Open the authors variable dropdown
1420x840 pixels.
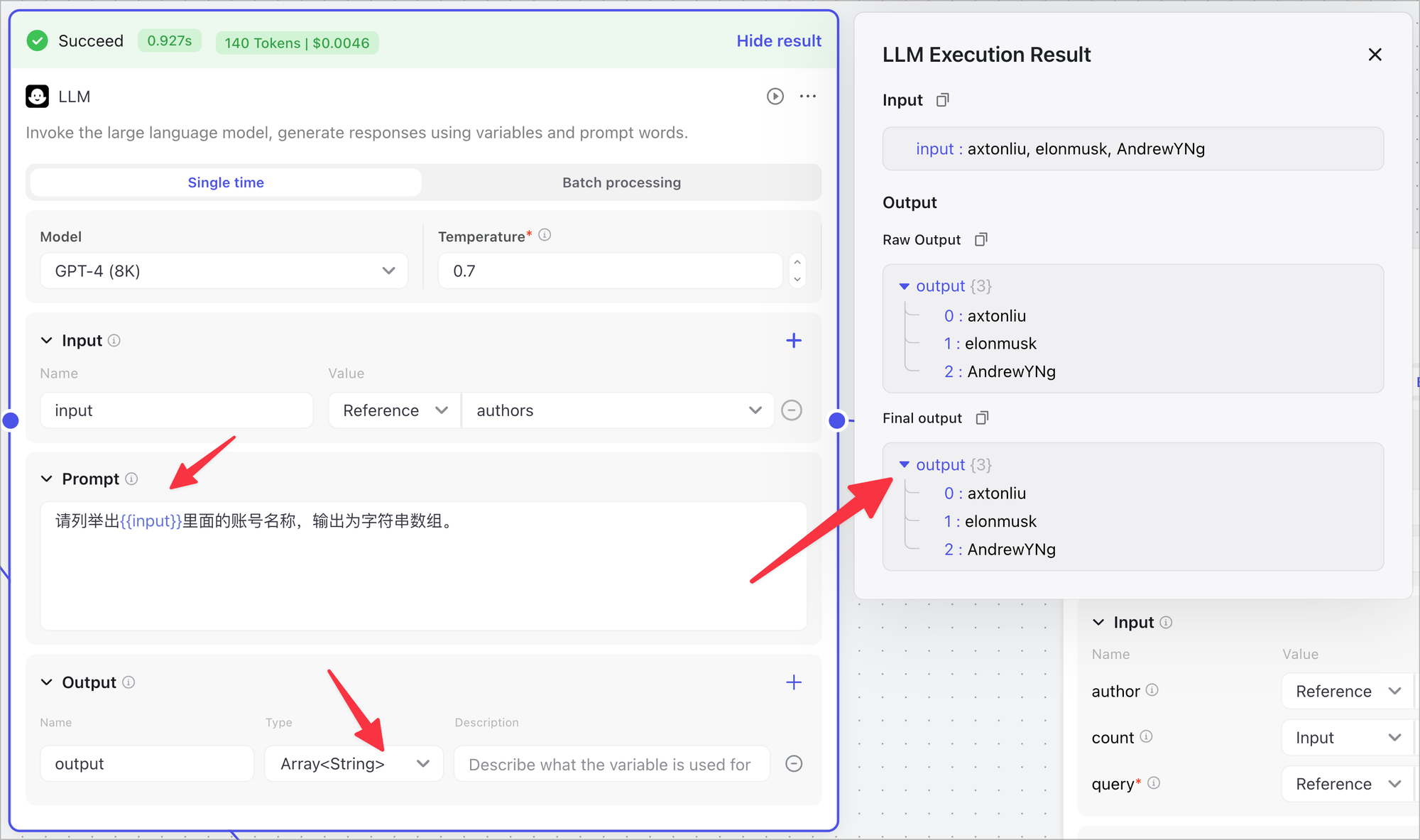coord(617,410)
